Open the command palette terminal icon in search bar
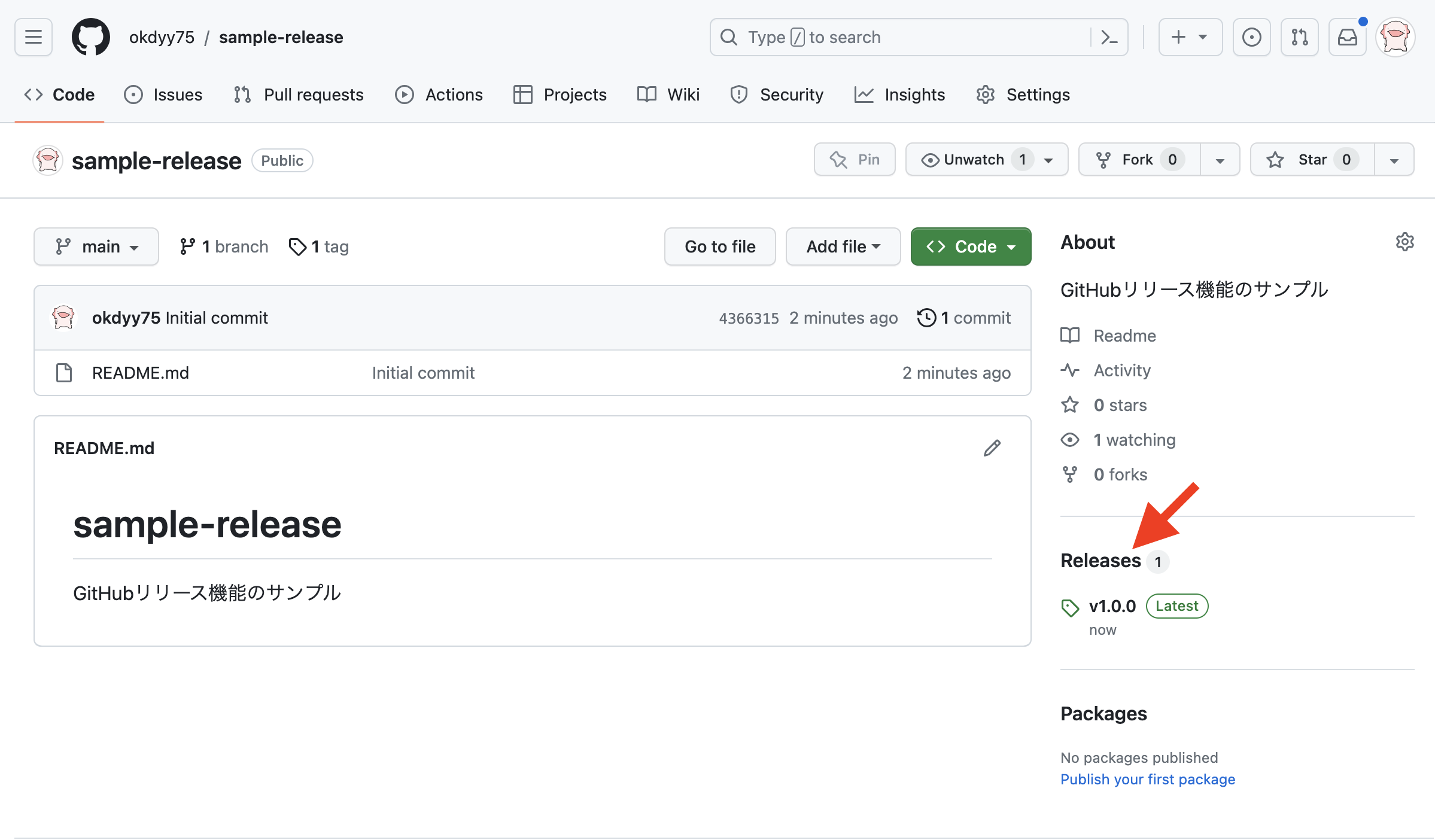 pos(1109,36)
